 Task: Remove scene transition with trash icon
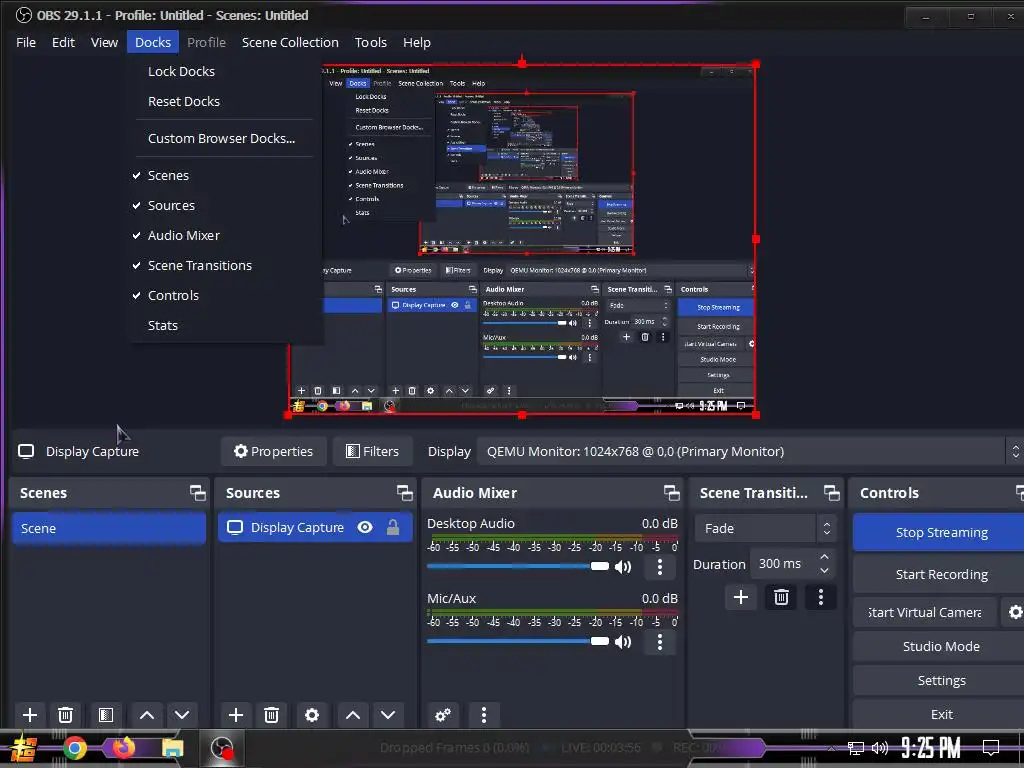781,597
